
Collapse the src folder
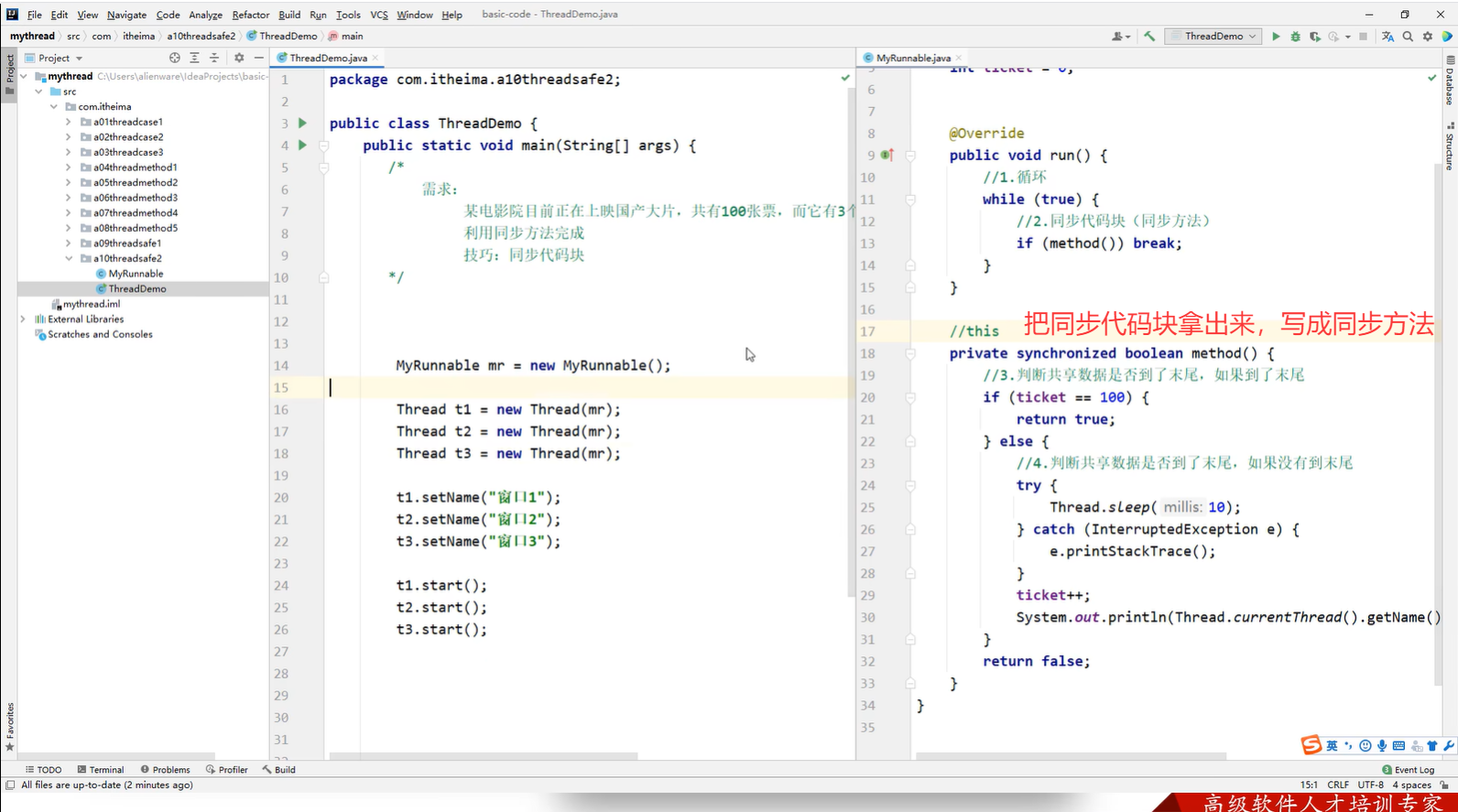pyautogui.click(x=38, y=92)
